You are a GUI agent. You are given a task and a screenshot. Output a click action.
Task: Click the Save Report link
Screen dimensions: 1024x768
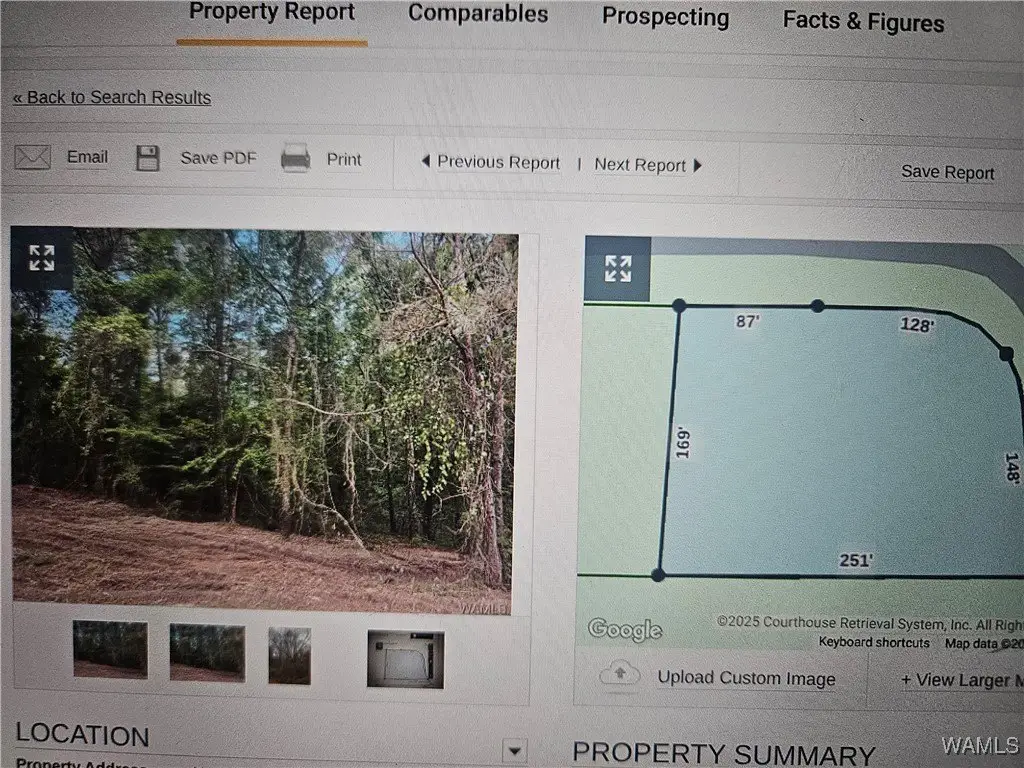[948, 172]
